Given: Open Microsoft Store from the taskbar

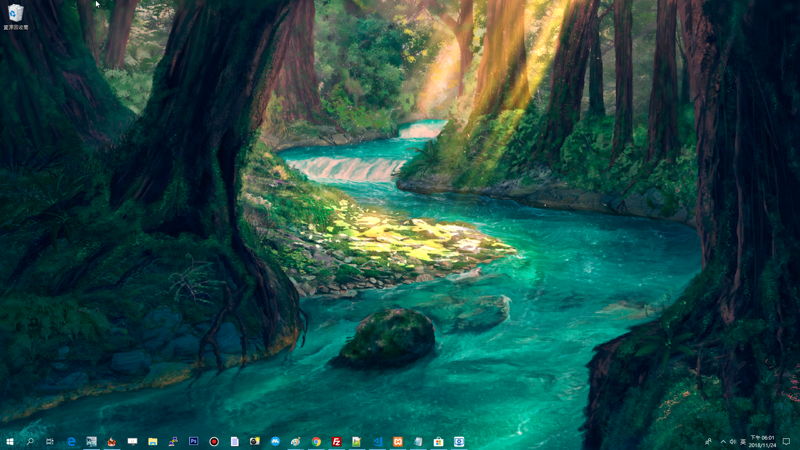Looking at the screenshot, I should tap(438, 441).
